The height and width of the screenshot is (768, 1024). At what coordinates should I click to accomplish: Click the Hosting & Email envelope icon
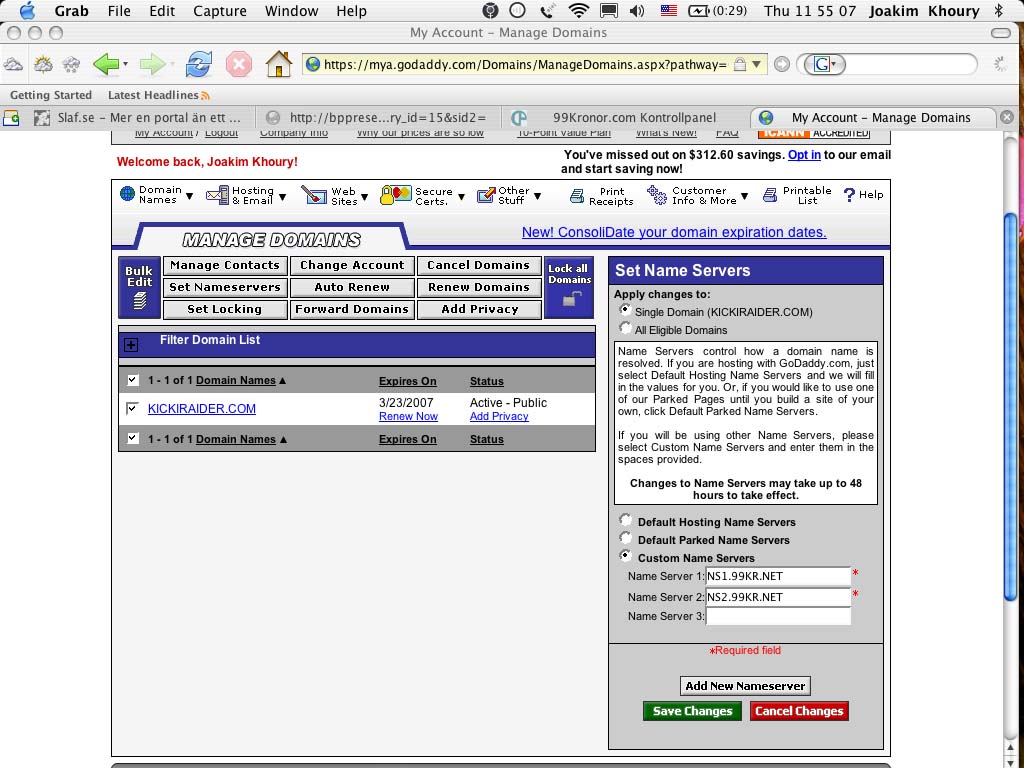click(x=217, y=195)
